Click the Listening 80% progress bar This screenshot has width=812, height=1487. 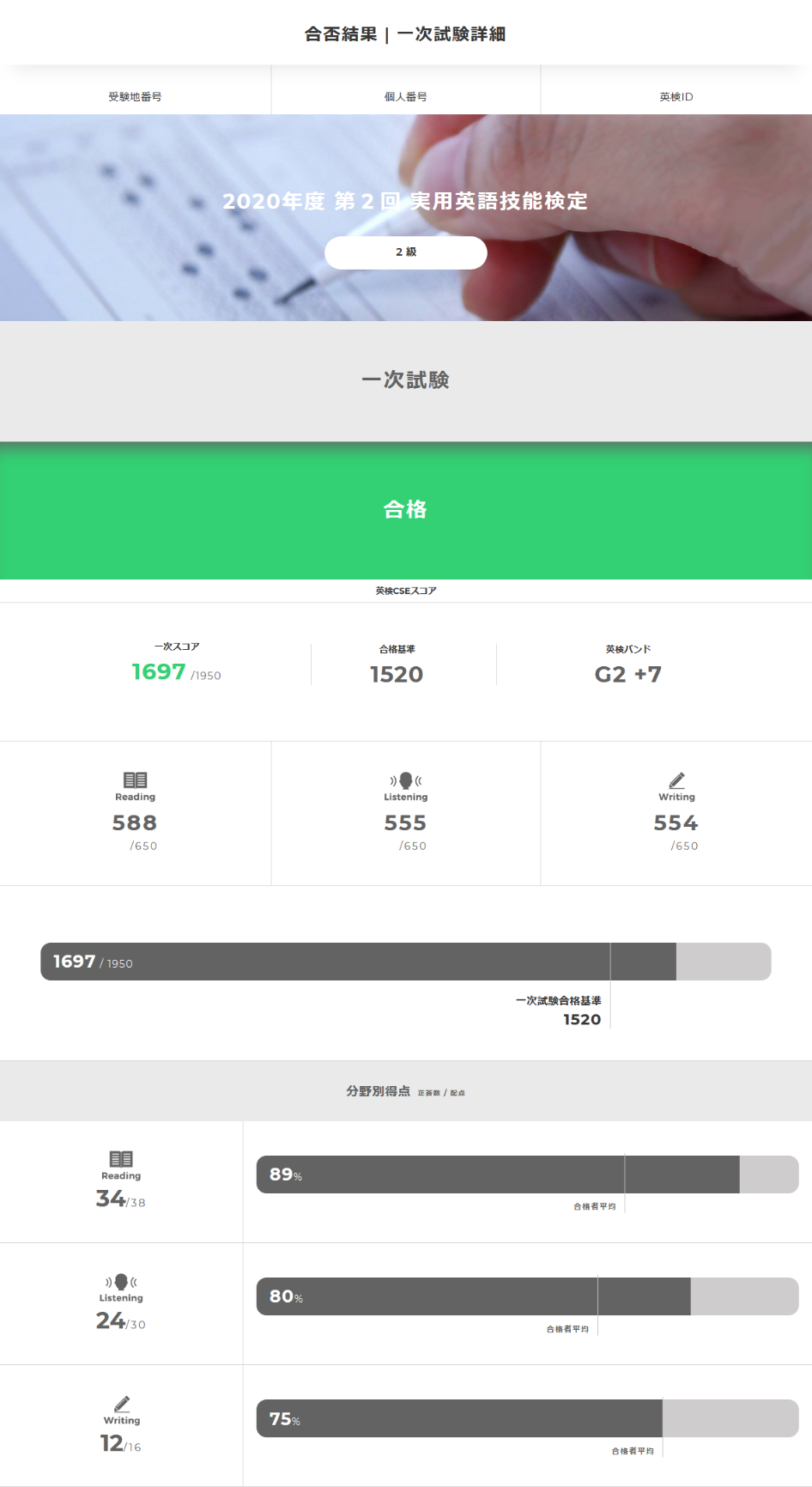527,1296
